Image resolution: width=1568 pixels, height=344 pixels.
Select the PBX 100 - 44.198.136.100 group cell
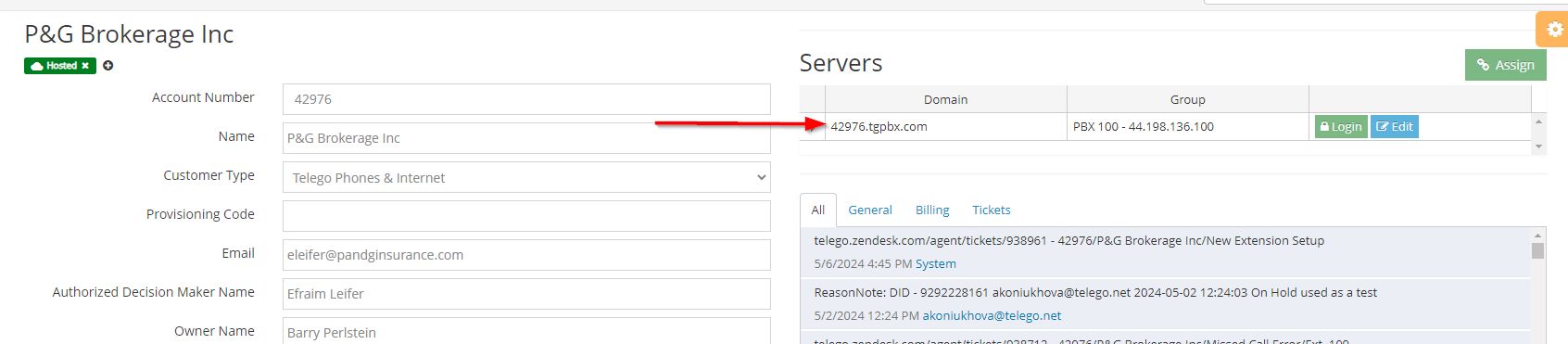tap(1188, 127)
